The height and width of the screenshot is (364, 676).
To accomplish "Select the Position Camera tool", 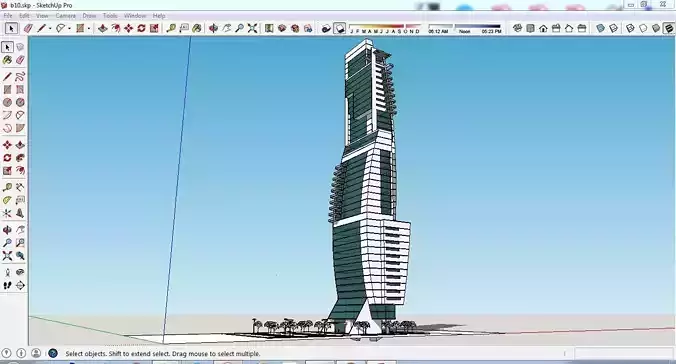I will point(7,273).
